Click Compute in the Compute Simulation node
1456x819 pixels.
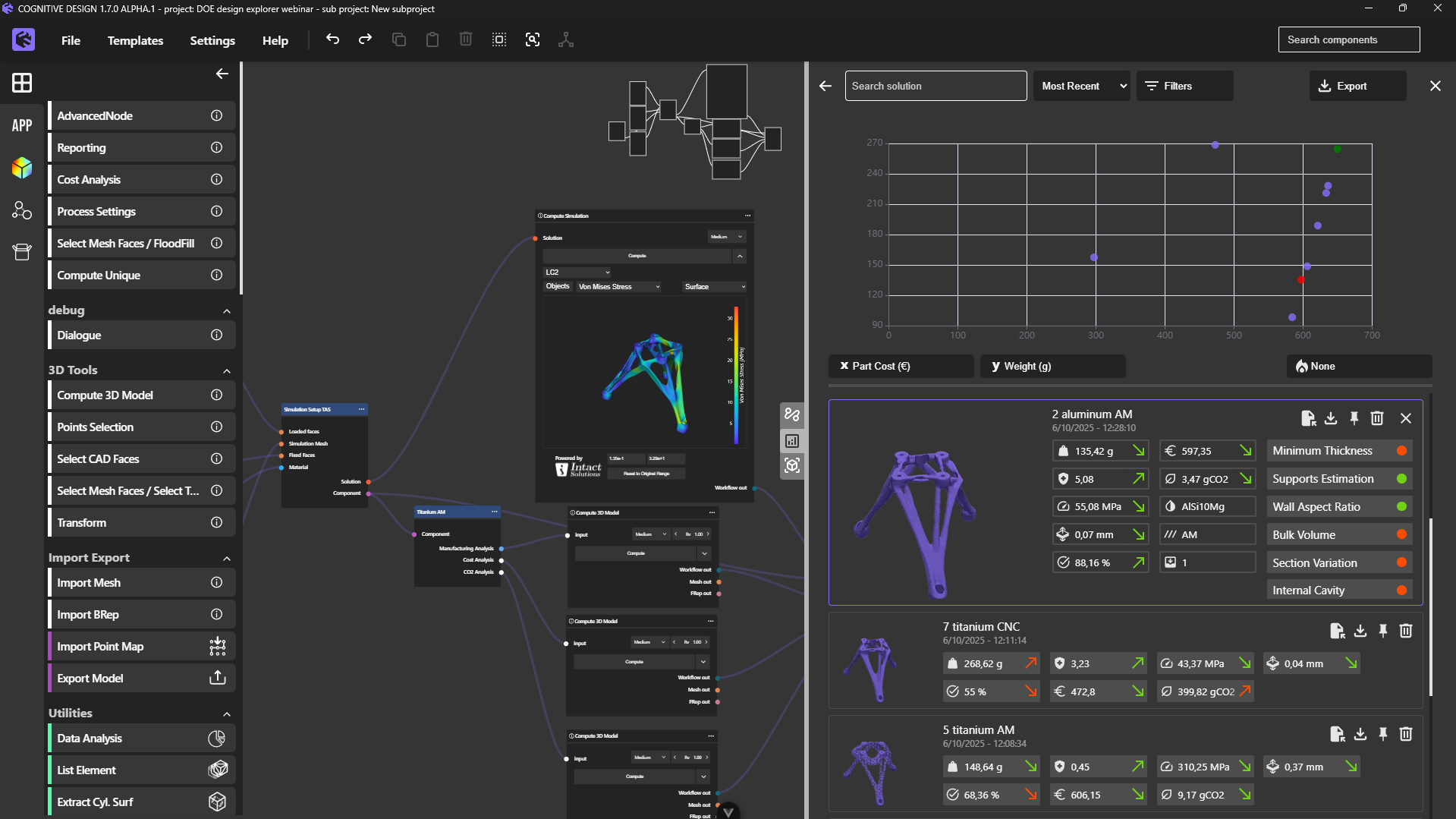(x=637, y=256)
